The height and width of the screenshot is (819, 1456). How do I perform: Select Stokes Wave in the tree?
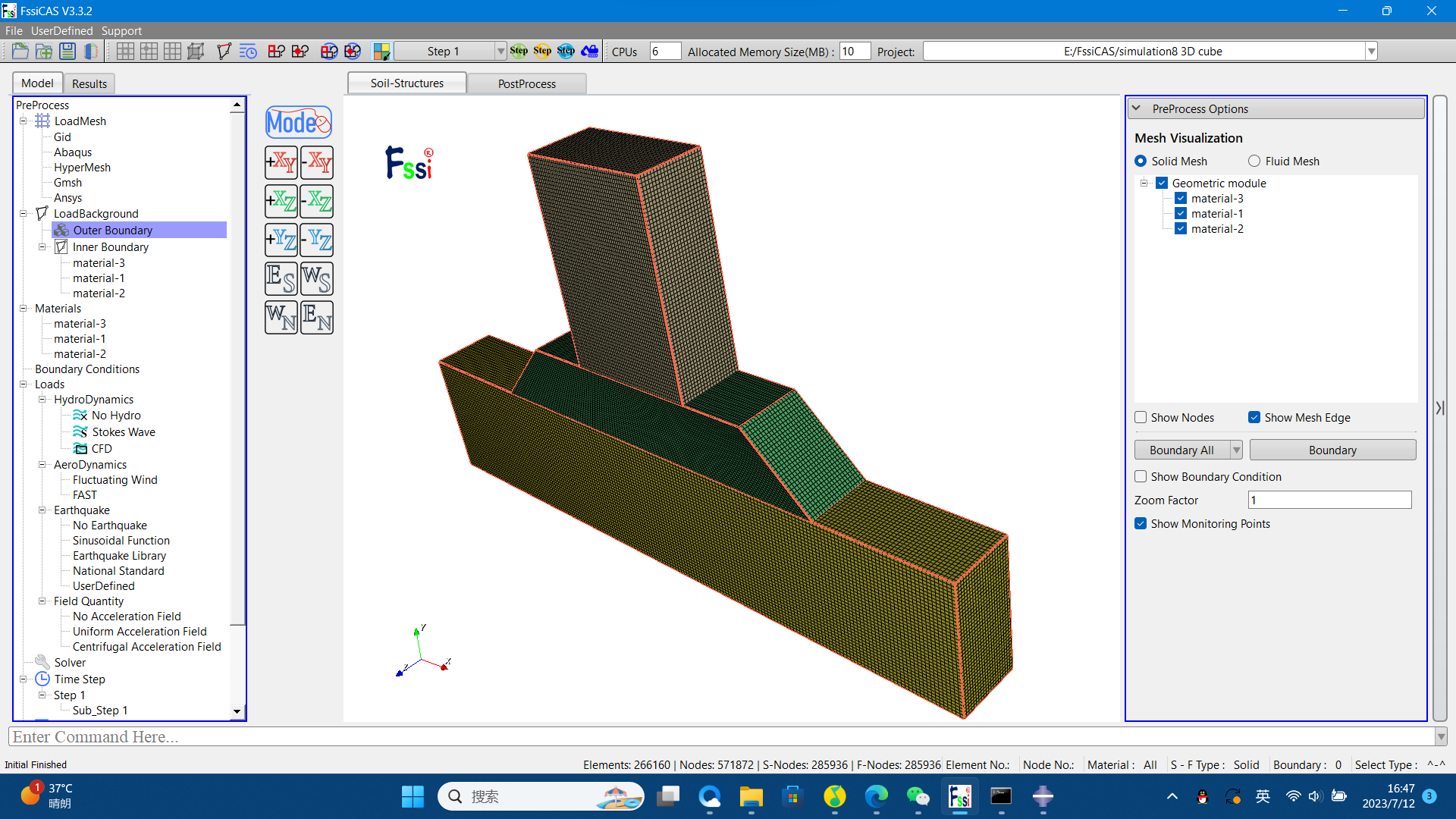[x=124, y=431]
